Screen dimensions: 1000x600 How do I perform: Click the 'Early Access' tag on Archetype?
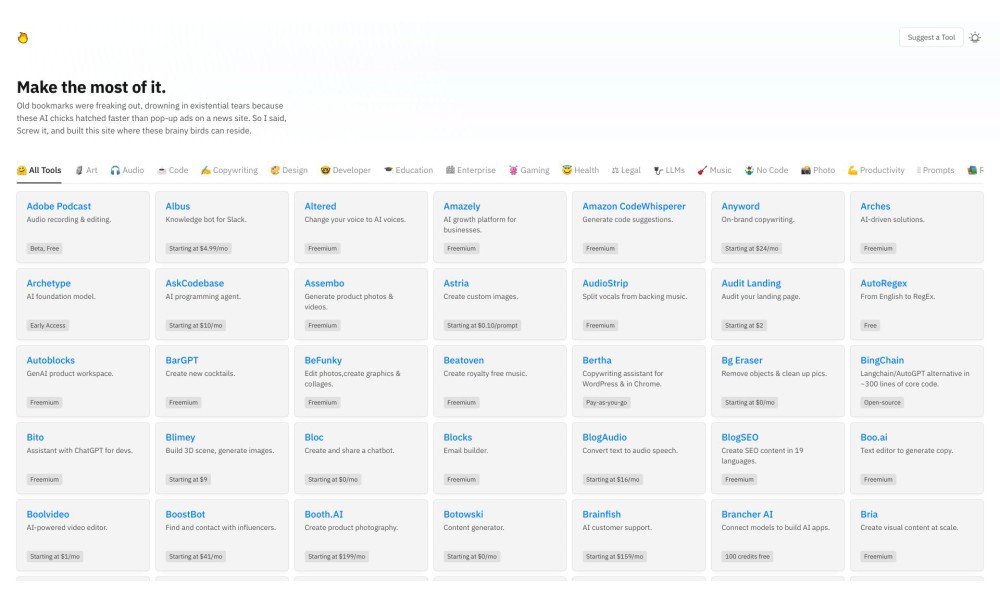[x=48, y=326]
